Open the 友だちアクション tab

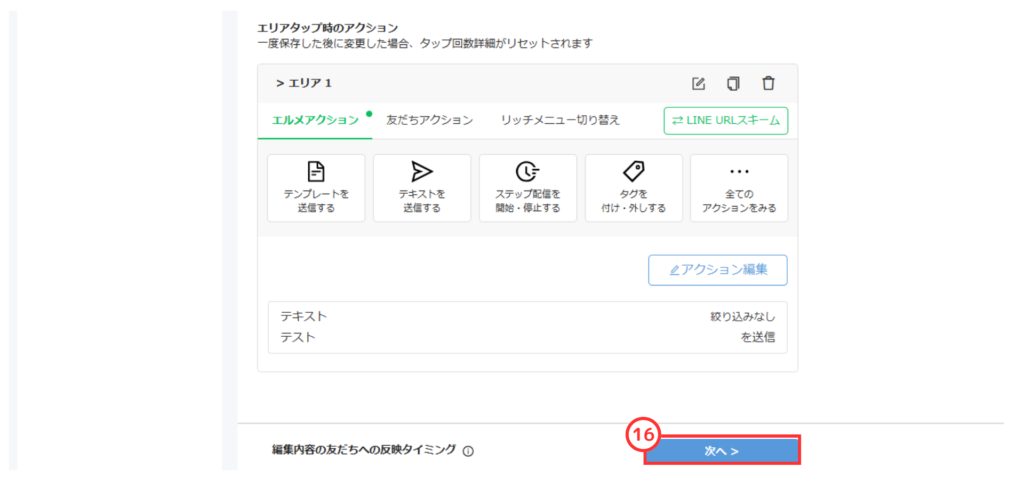coord(429,120)
